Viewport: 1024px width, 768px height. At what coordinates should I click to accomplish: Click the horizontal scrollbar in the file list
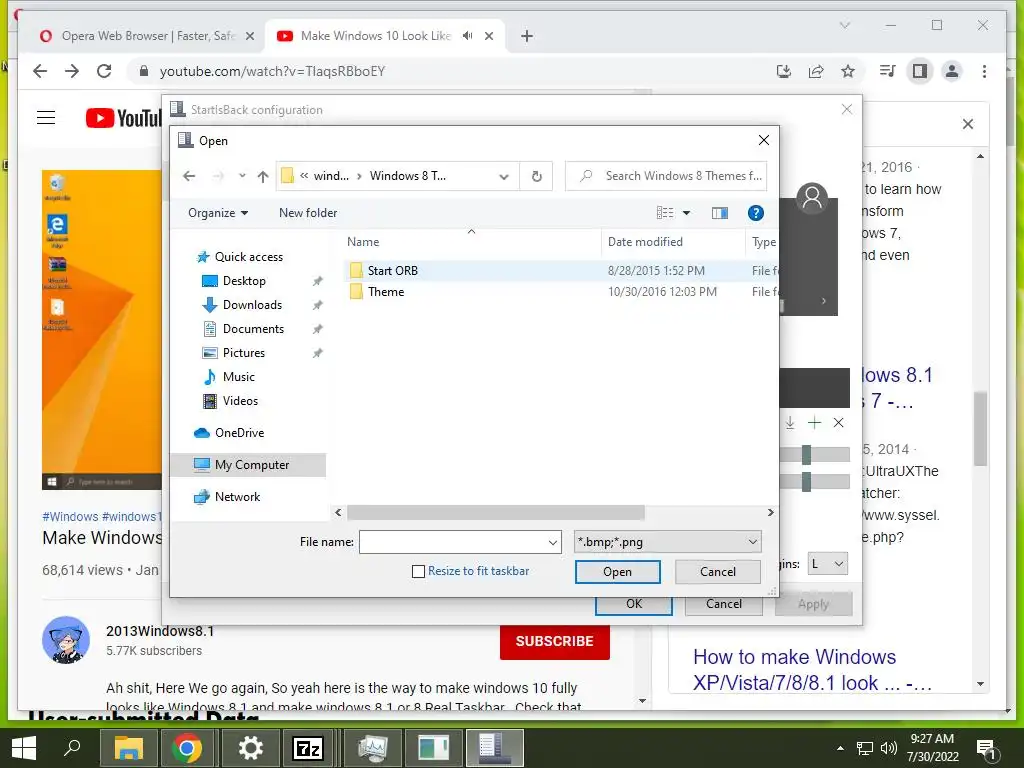pyautogui.click(x=496, y=513)
